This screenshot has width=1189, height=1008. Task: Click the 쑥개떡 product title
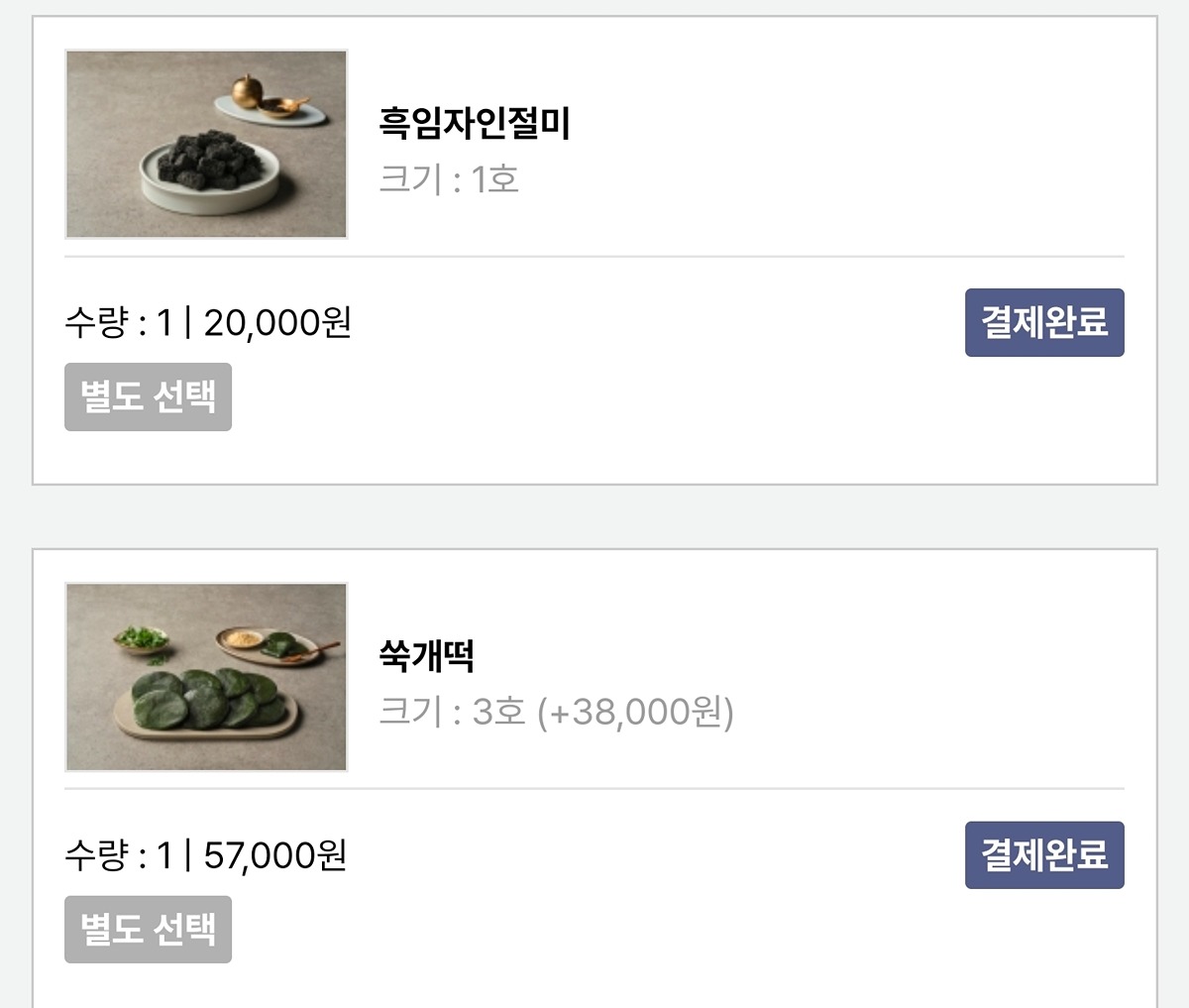tap(427, 655)
